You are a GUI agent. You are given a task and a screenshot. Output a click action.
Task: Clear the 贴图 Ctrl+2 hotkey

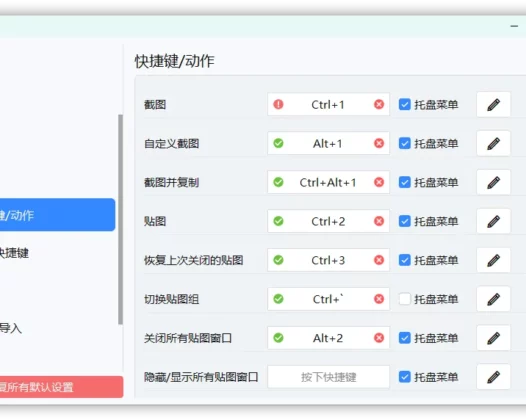379,221
